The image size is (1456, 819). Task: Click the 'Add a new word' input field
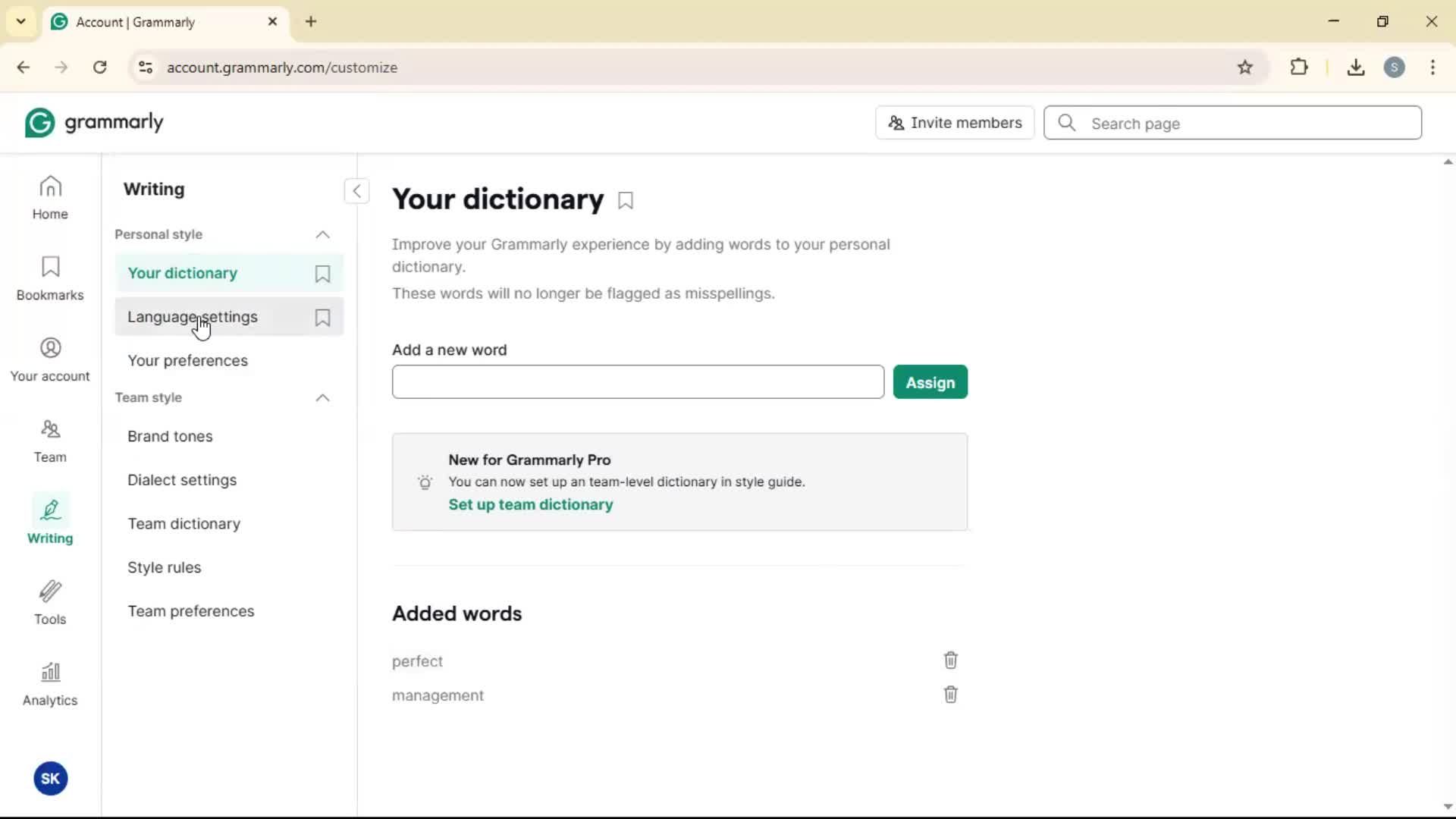coord(637,382)
